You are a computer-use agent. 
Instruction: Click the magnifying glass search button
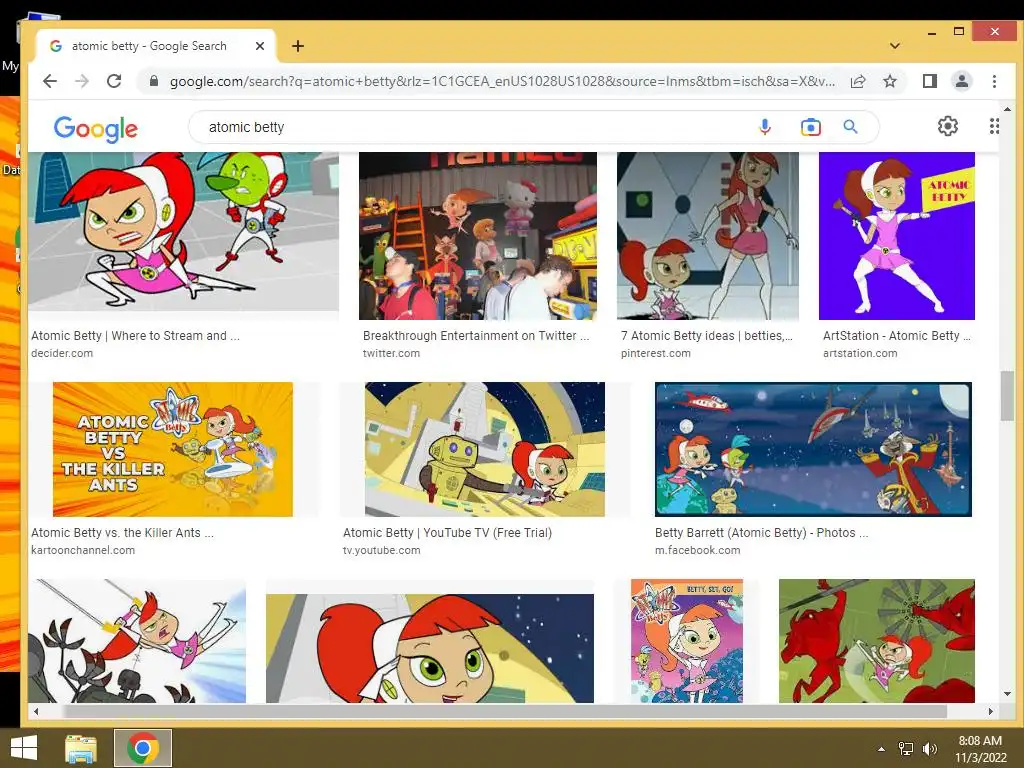pyautogui.click(x=850, y=127)
